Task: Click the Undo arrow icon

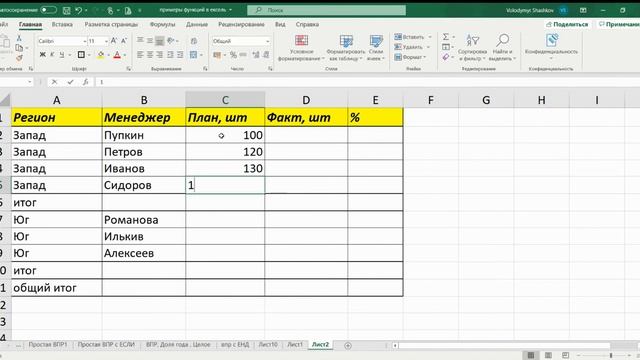Action: click(x=79, y=10)
